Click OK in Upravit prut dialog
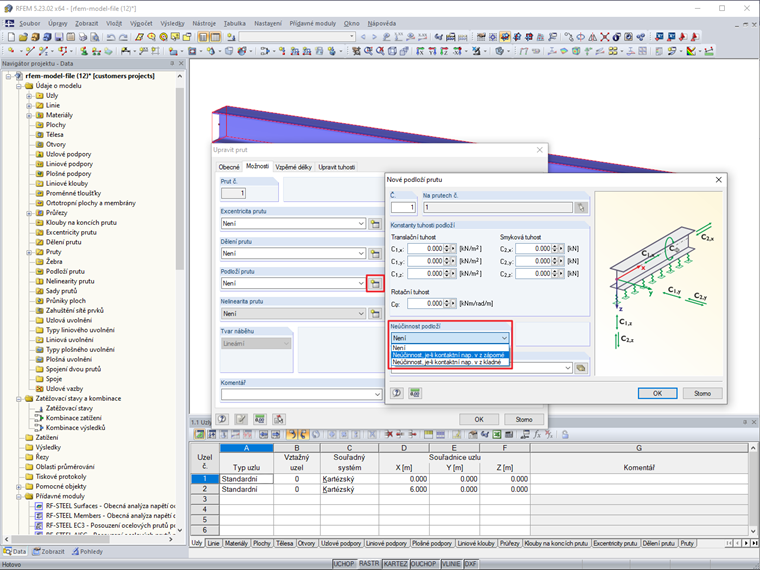The width and height of the screenshot is (760, 570). pos(479,419)
